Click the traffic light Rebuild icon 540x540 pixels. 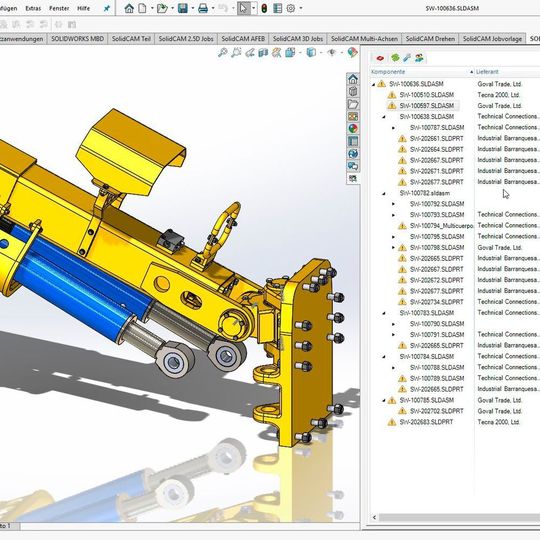[x=264, y=8]
